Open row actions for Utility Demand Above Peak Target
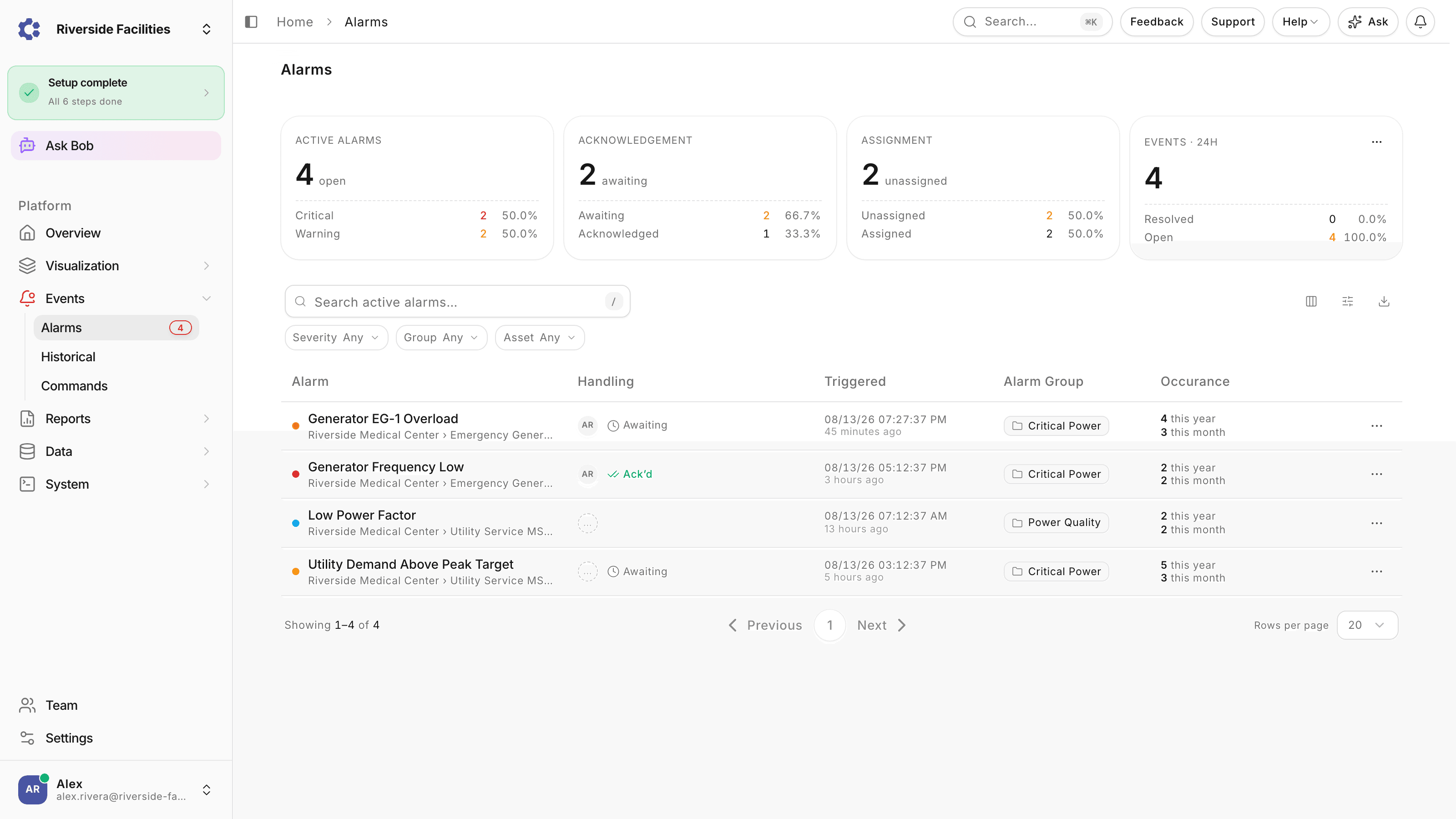The height and width of the screenshot is (819, 1456). click(x=1376, y=571)
